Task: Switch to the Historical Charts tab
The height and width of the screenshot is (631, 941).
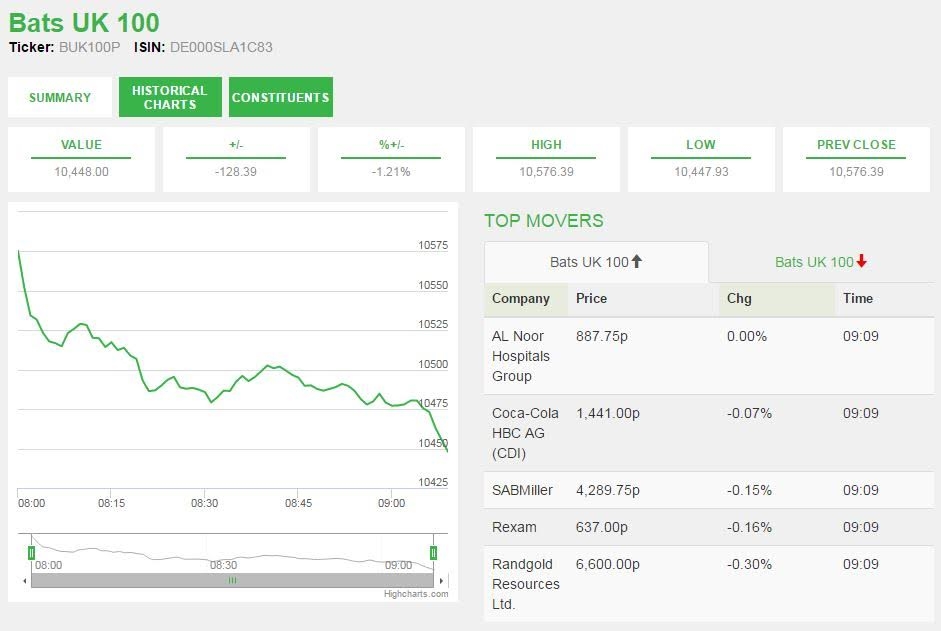Action: click(170, 97)
